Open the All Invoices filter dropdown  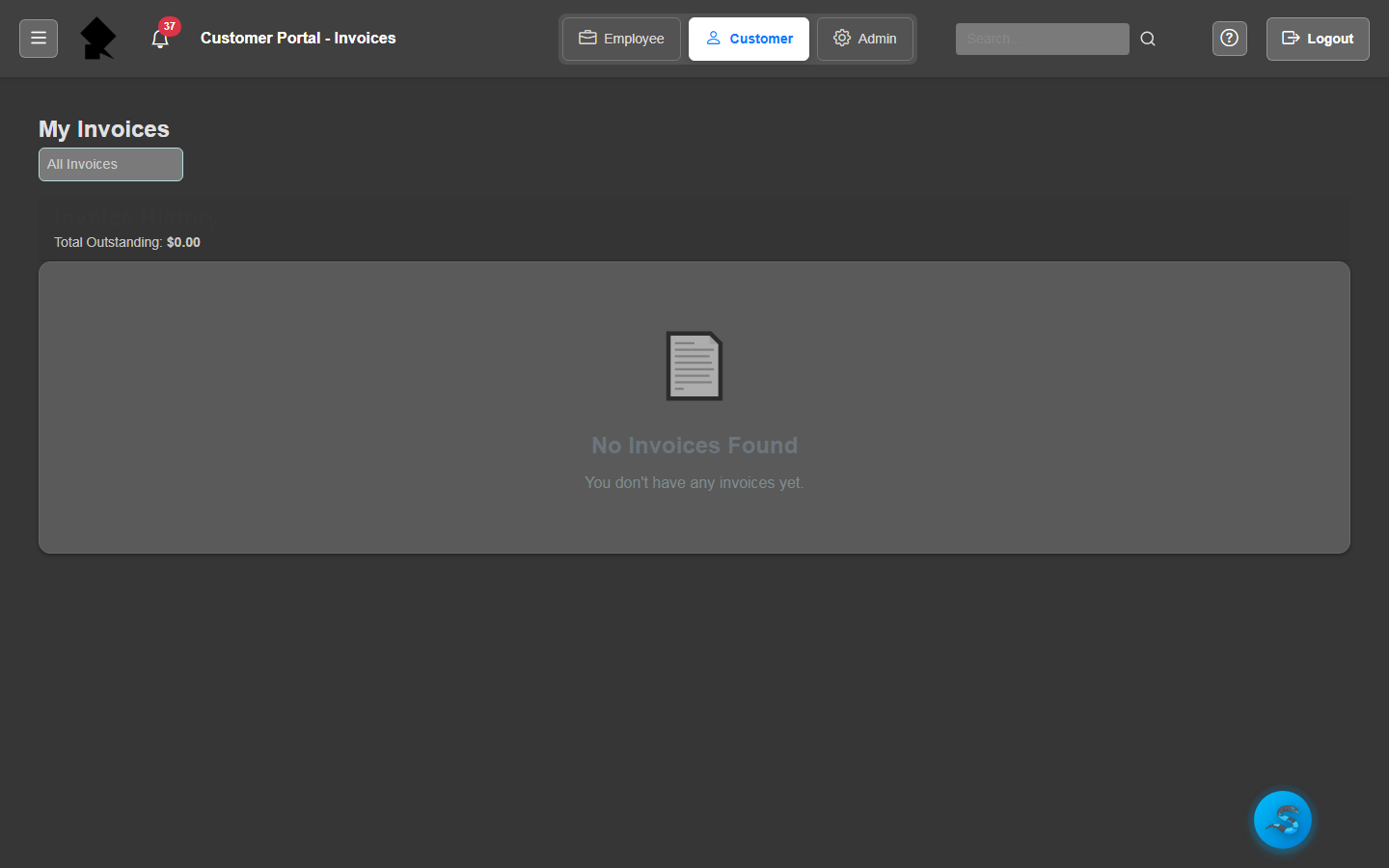point(110,164)
